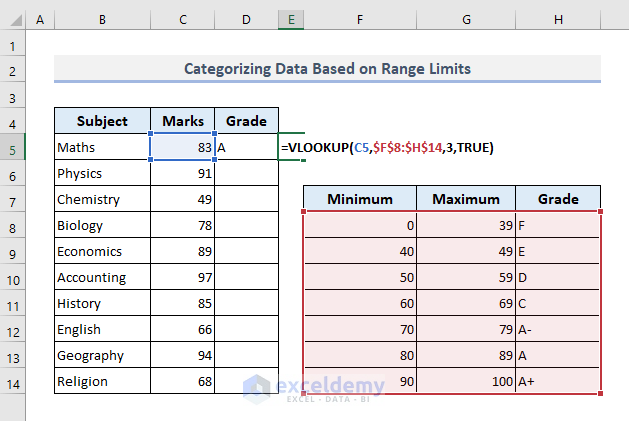The image size is (629, 421).
Task: Click the select-all corner triangle
Action: [15, 19]
